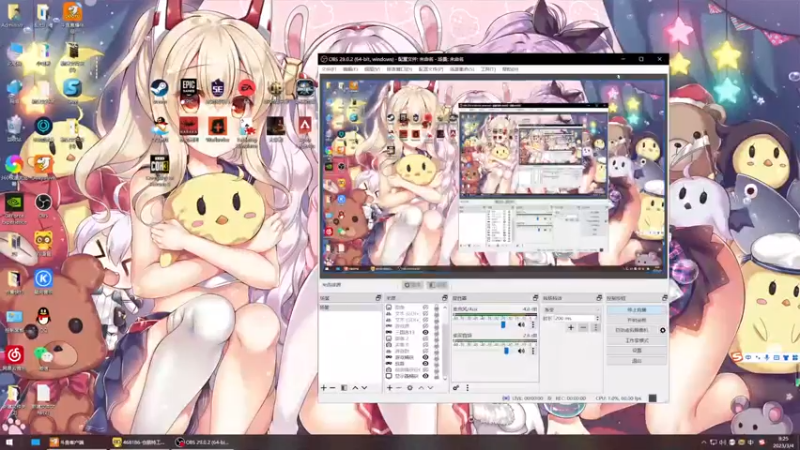Select the EA desktop icon
Viewport: 800px width, 450px height.
tap(246, 91)
